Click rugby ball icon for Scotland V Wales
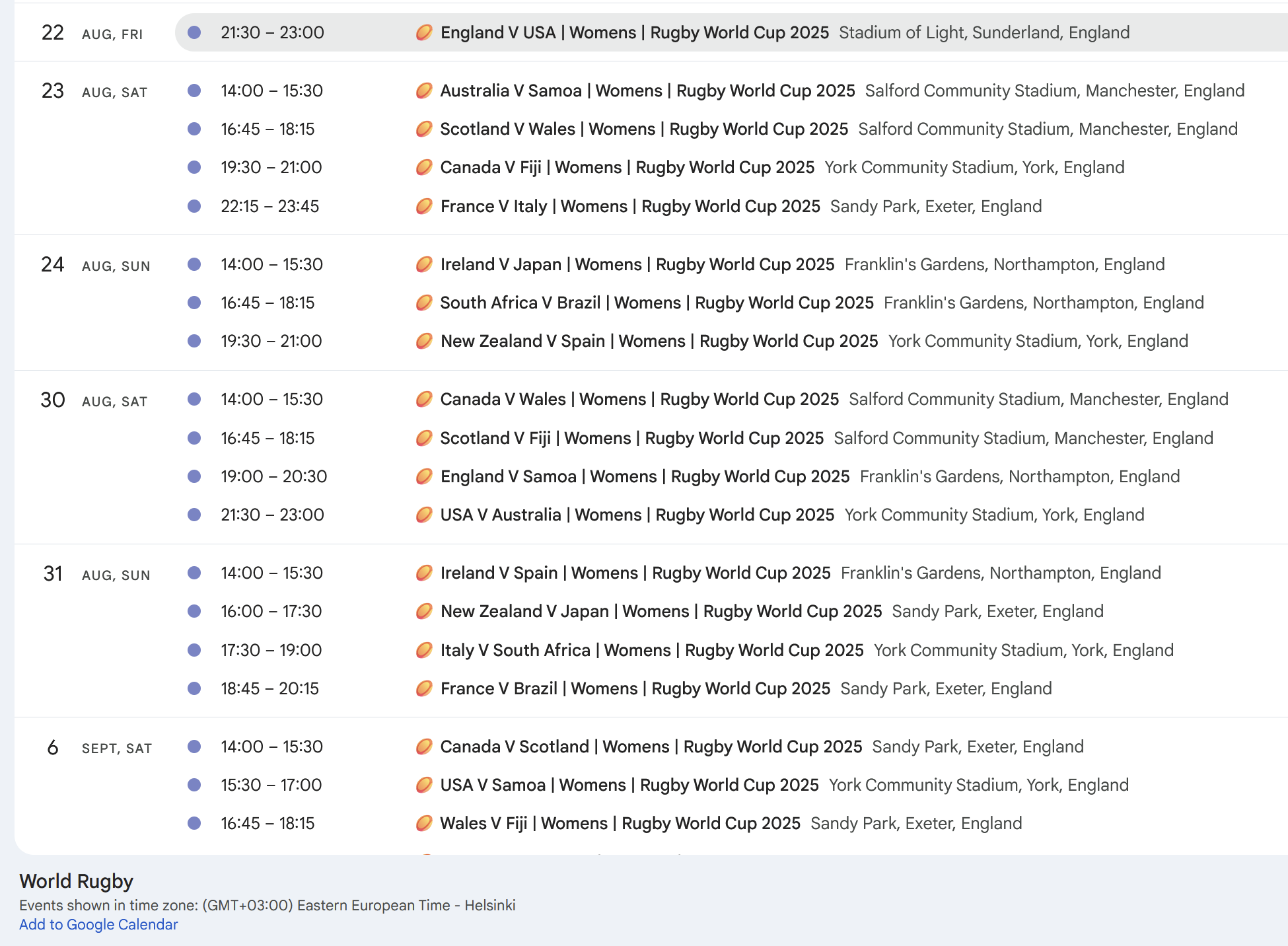The height and width of the screenshot is (946, 1288). [x=424, y=129]
